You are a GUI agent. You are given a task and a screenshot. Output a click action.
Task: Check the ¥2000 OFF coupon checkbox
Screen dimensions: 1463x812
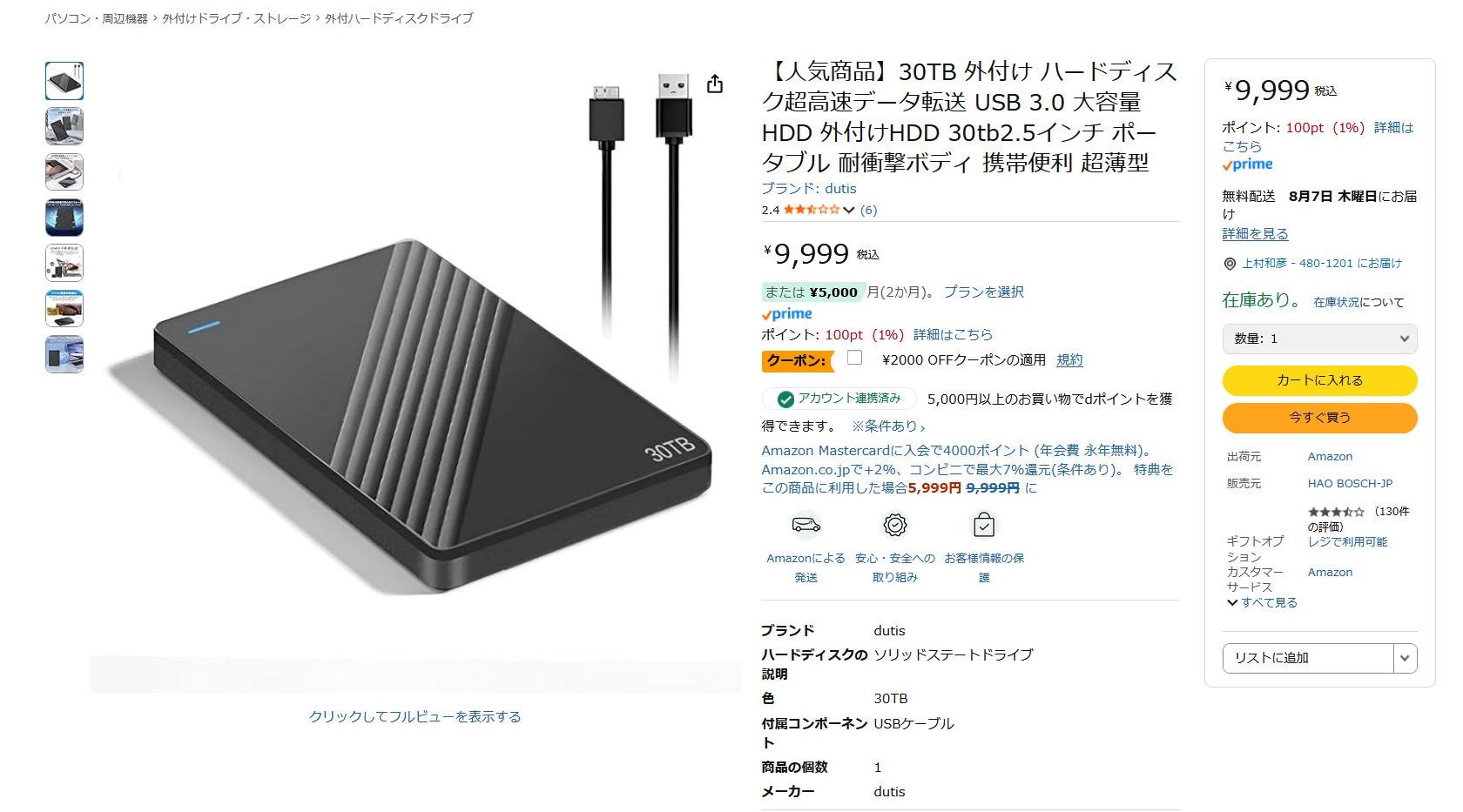point(854,358)
